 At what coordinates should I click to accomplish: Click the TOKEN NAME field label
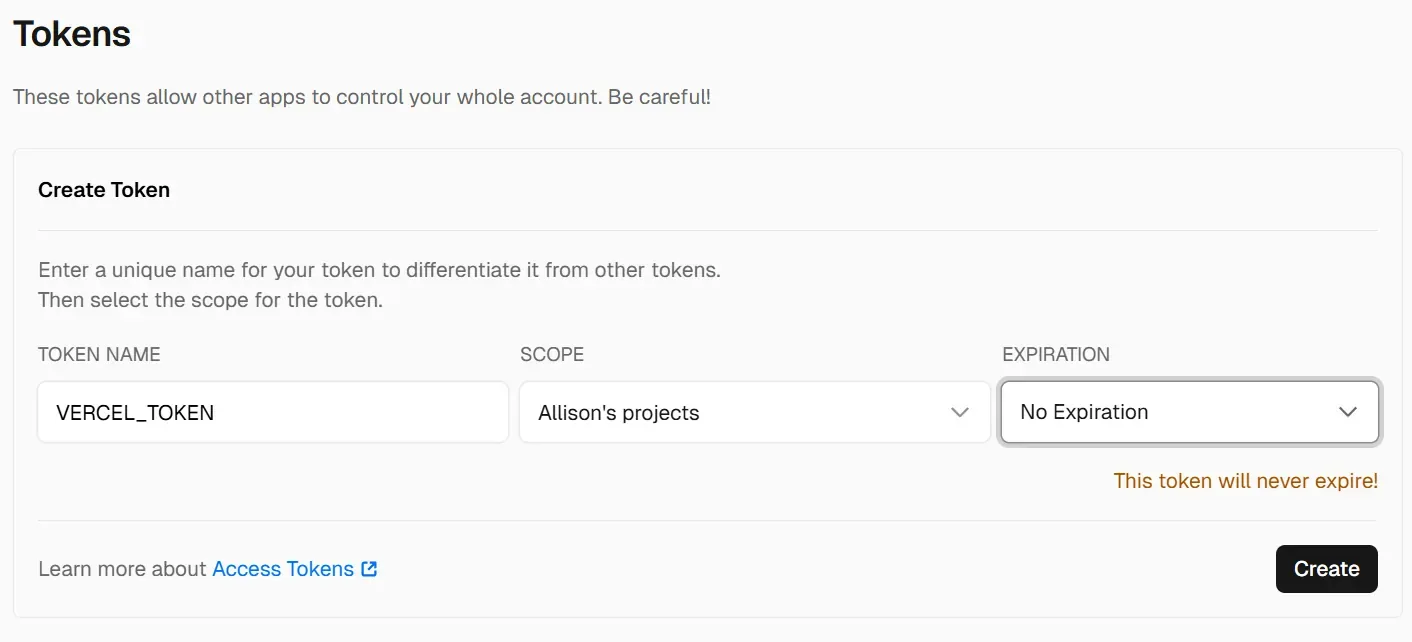[x=99, y=354]
